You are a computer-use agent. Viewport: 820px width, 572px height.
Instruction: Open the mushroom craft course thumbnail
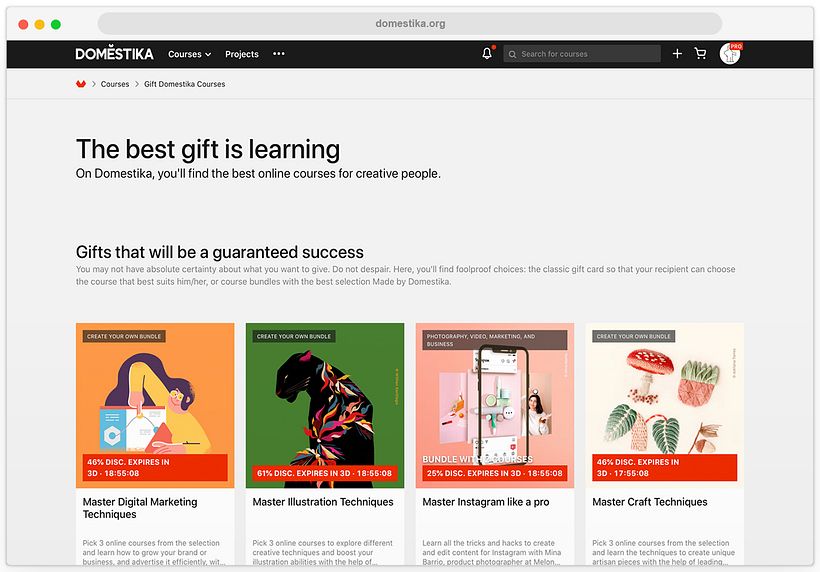(665, 405)
